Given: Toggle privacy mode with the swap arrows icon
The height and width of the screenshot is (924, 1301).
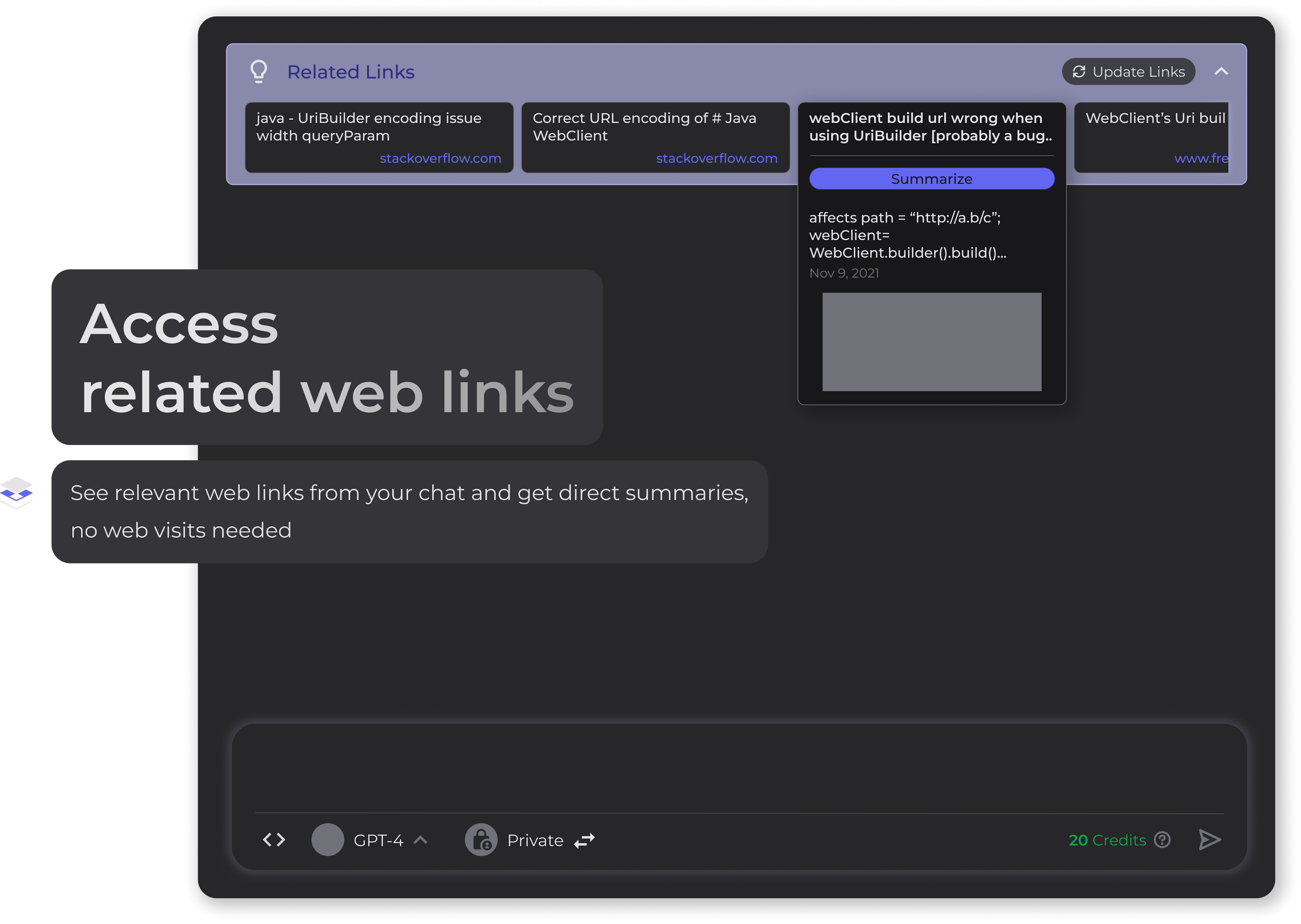Looking at the screenshot, I should [584, 840].
